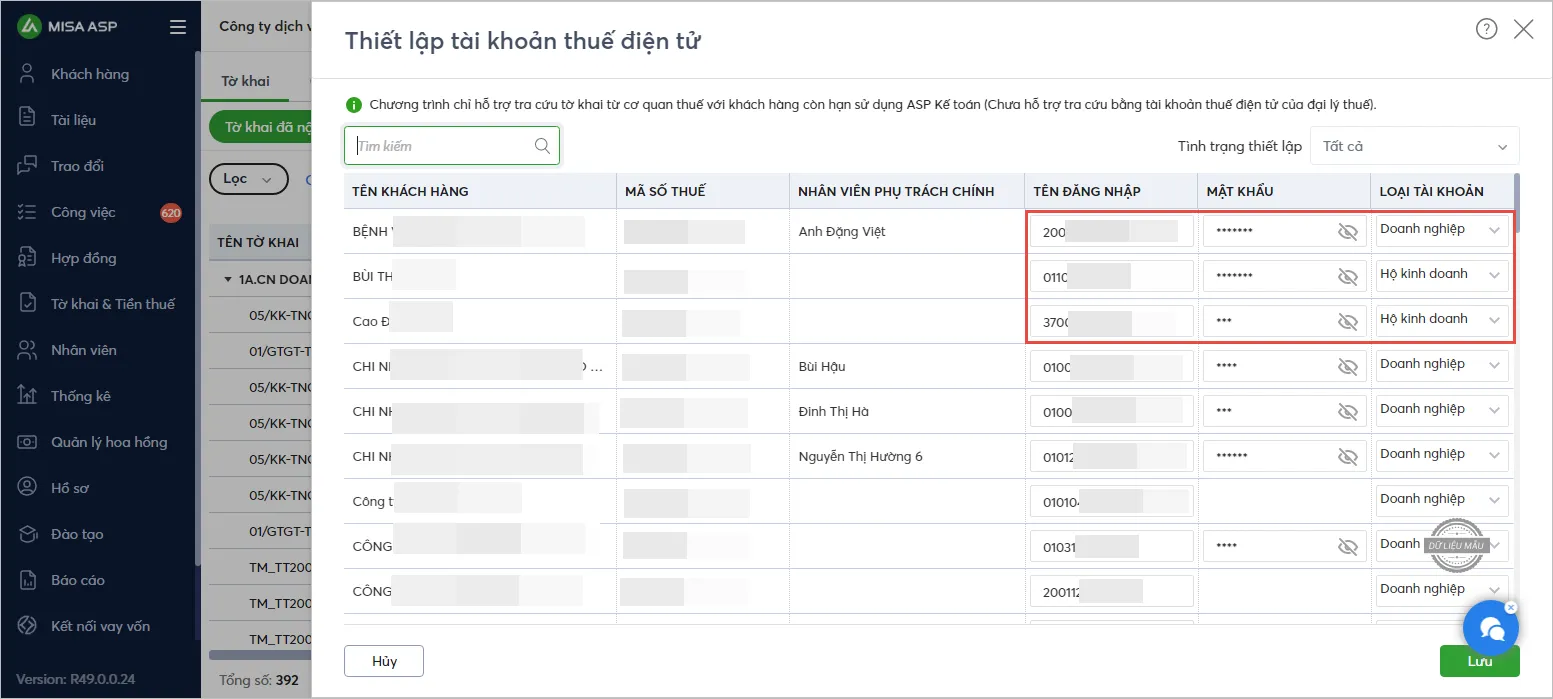1553x699 pixels.
Task: Show password for login starting 3700
Action: (1348, 322)
